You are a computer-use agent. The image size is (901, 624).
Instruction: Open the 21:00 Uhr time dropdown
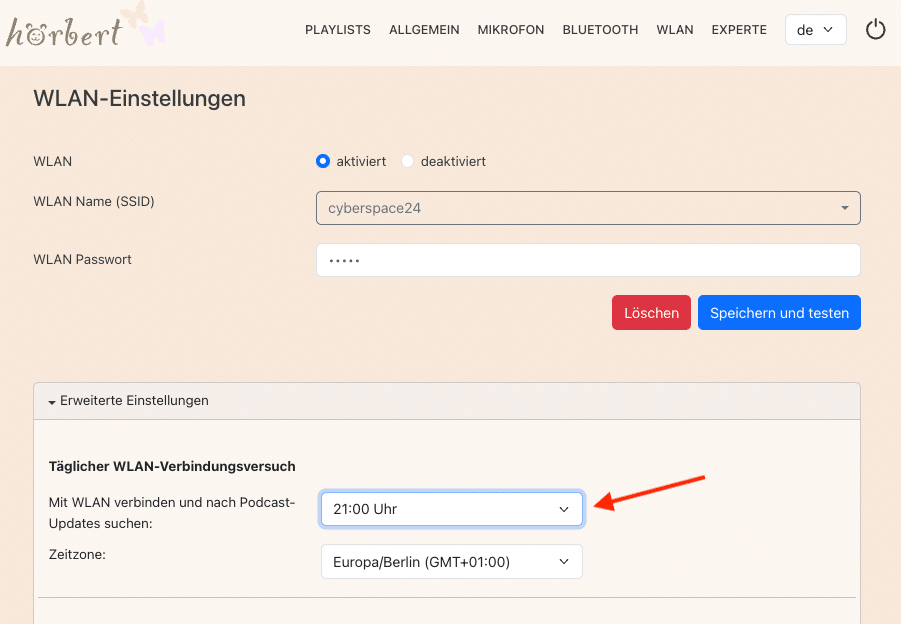451,509
